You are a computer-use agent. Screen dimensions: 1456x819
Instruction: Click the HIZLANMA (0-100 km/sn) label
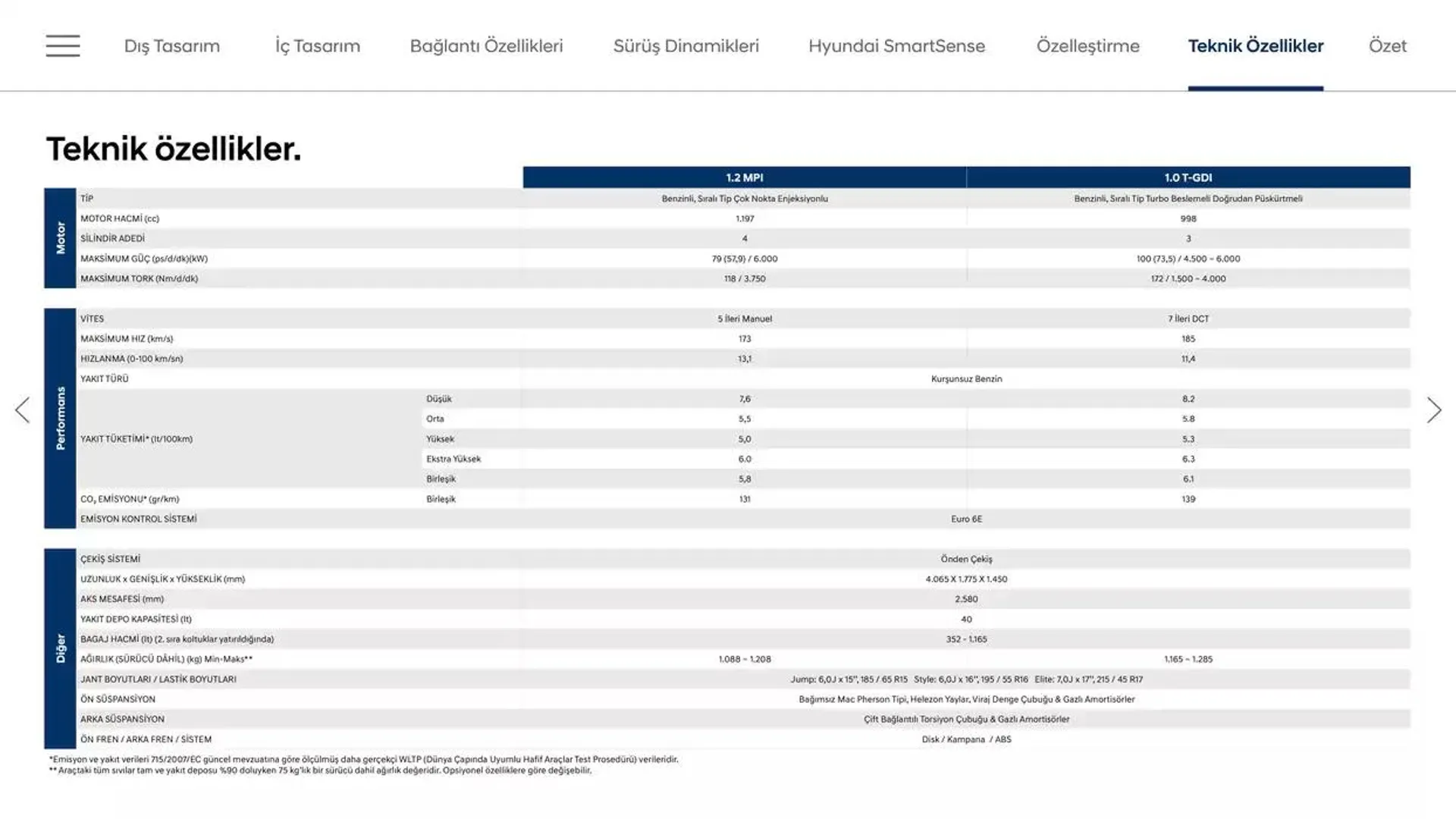coord(131,359)
